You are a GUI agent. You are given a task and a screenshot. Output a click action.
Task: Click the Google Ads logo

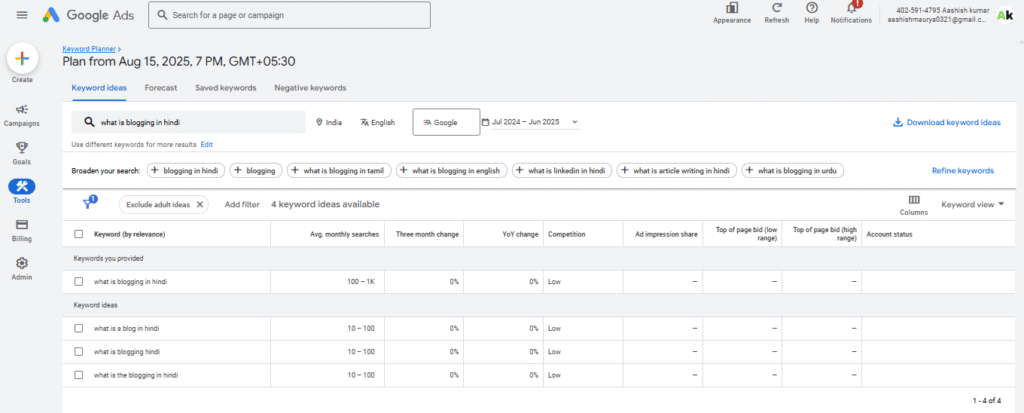point(89,14)
